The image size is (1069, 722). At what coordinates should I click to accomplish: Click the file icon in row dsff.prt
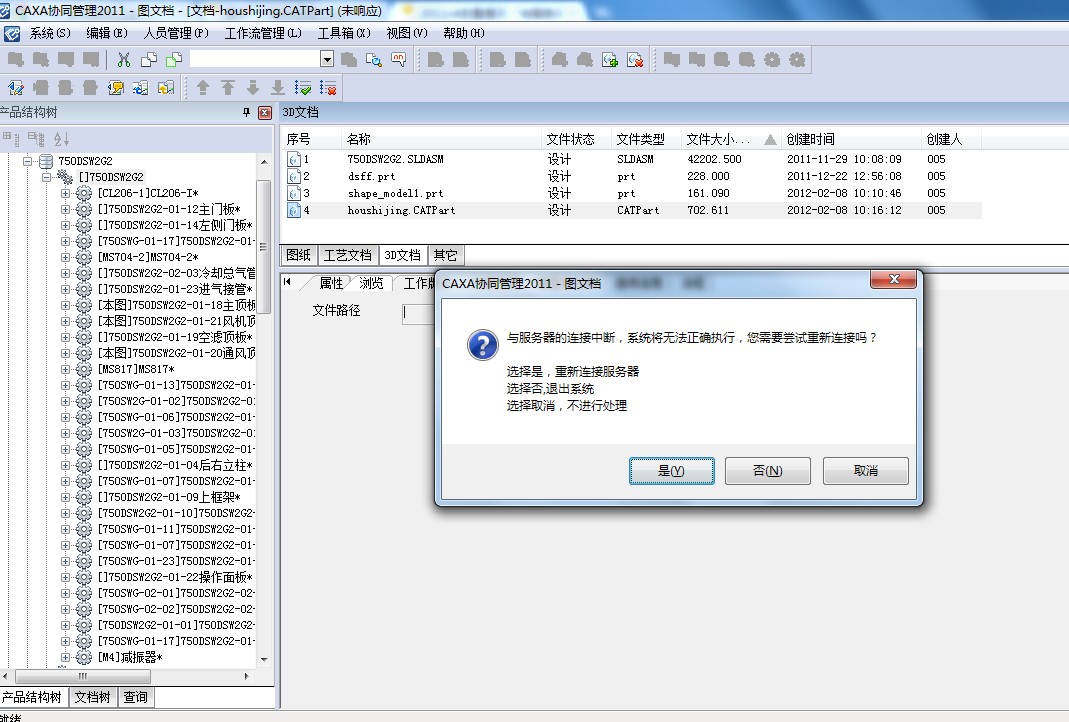tap(294, 177)
